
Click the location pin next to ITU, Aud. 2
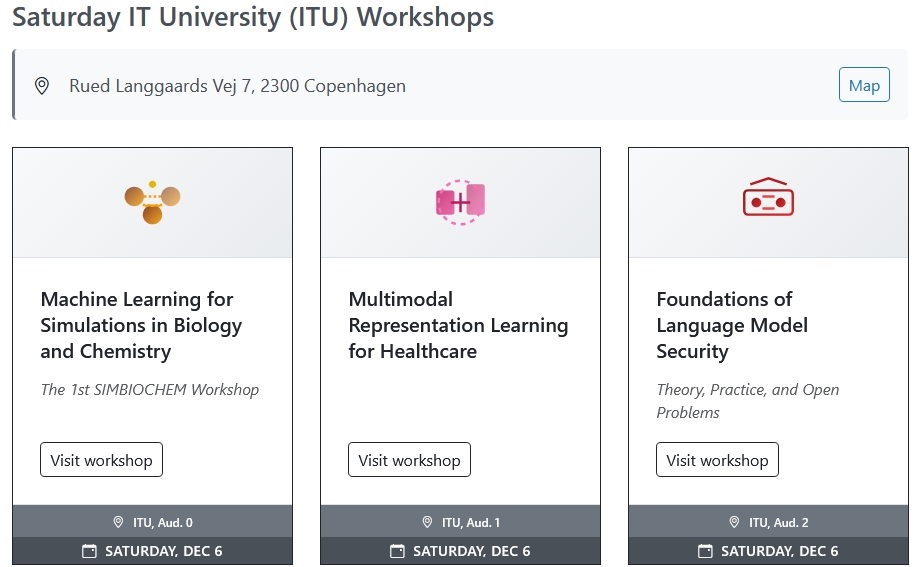735,522
